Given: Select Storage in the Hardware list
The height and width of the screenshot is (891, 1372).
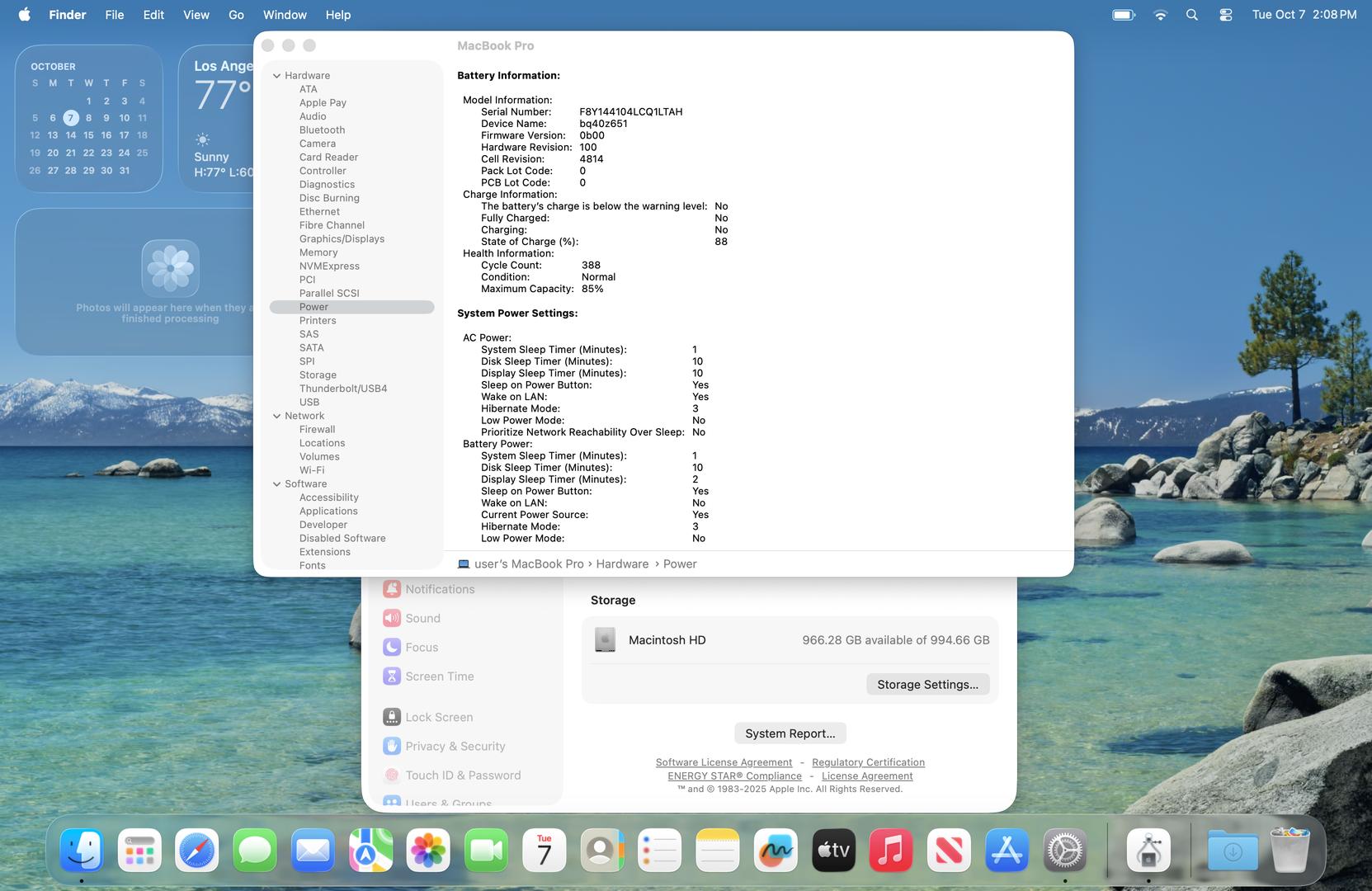Looking at the screenshot, I should coord(318,375).
